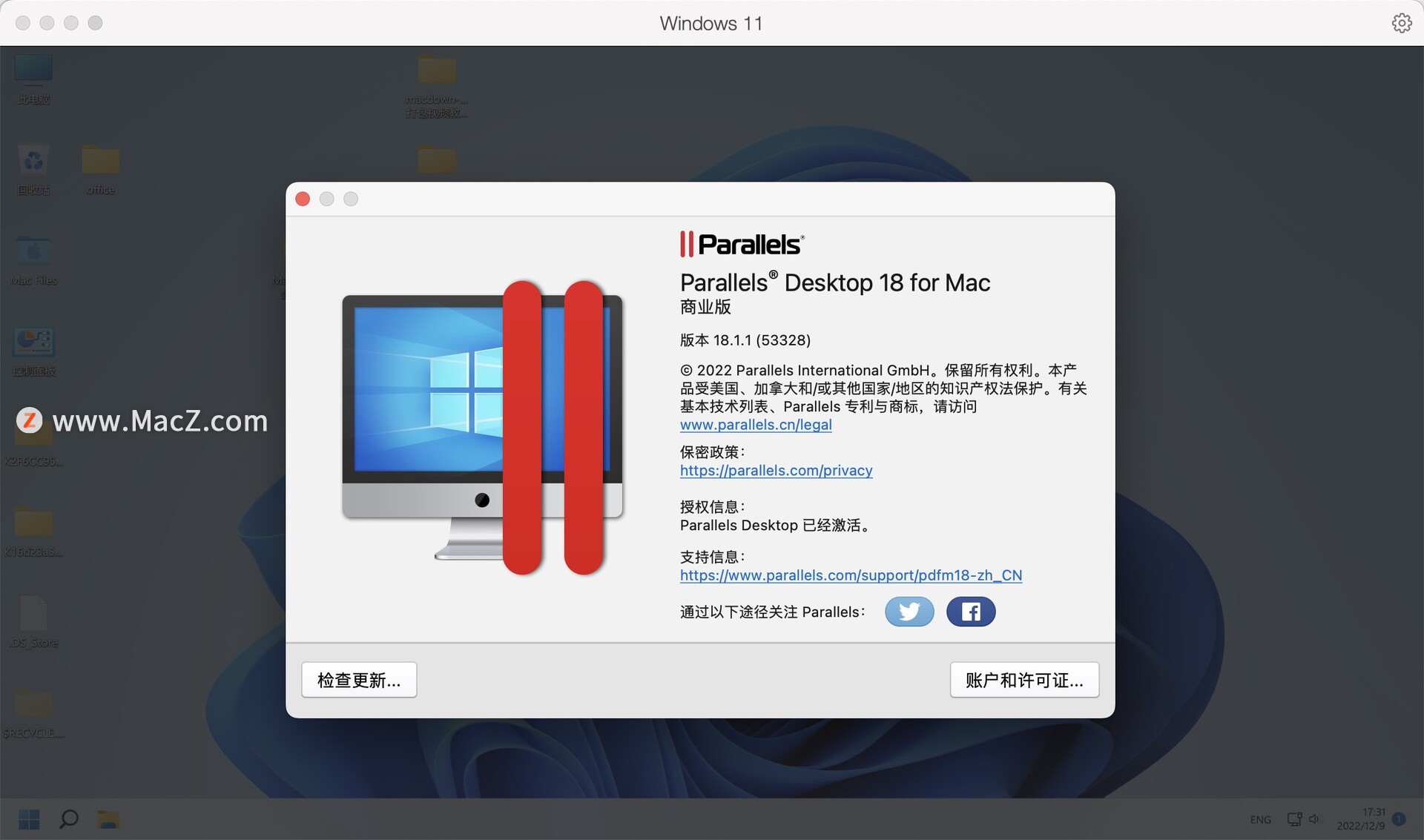Open Parallels settings via the gear icon

tap(1402, 22)
